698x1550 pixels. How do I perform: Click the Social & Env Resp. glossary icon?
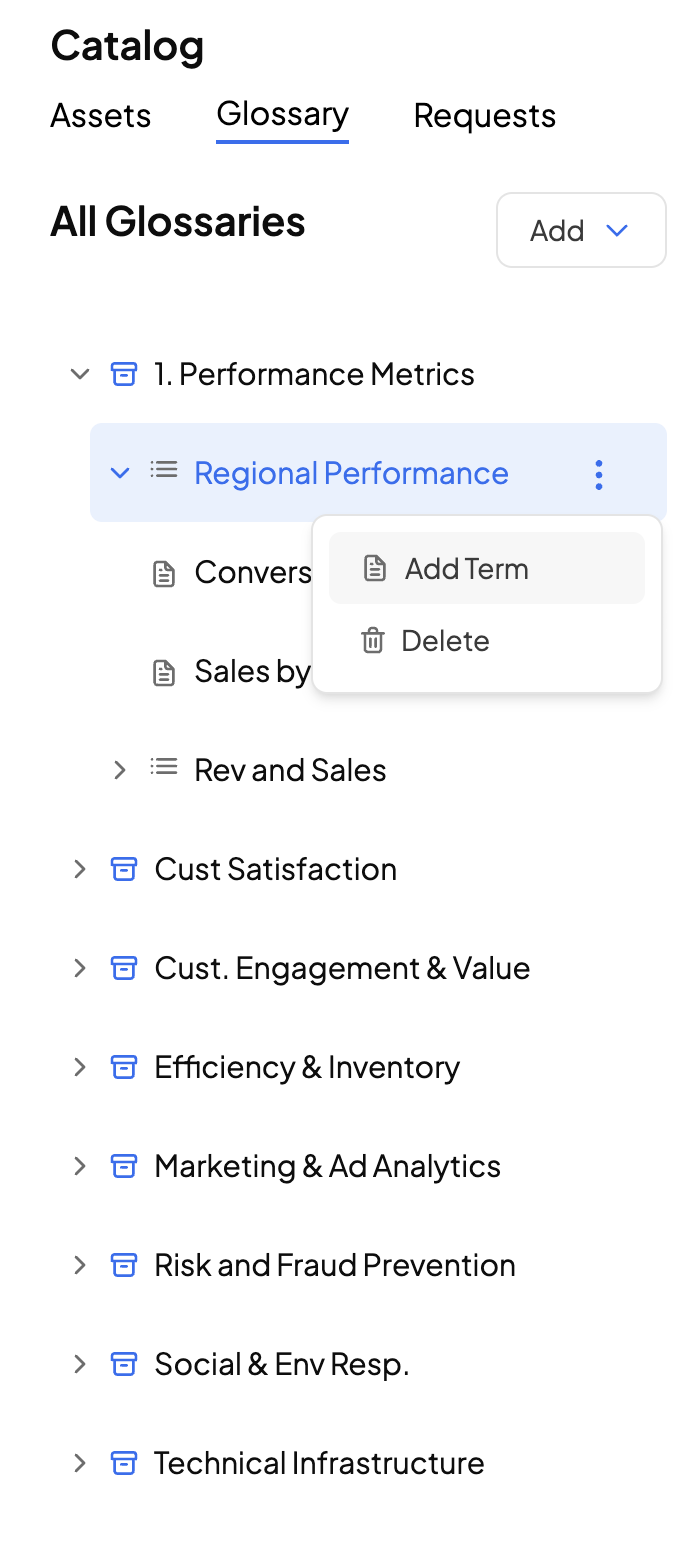(x=123, y=1364)
